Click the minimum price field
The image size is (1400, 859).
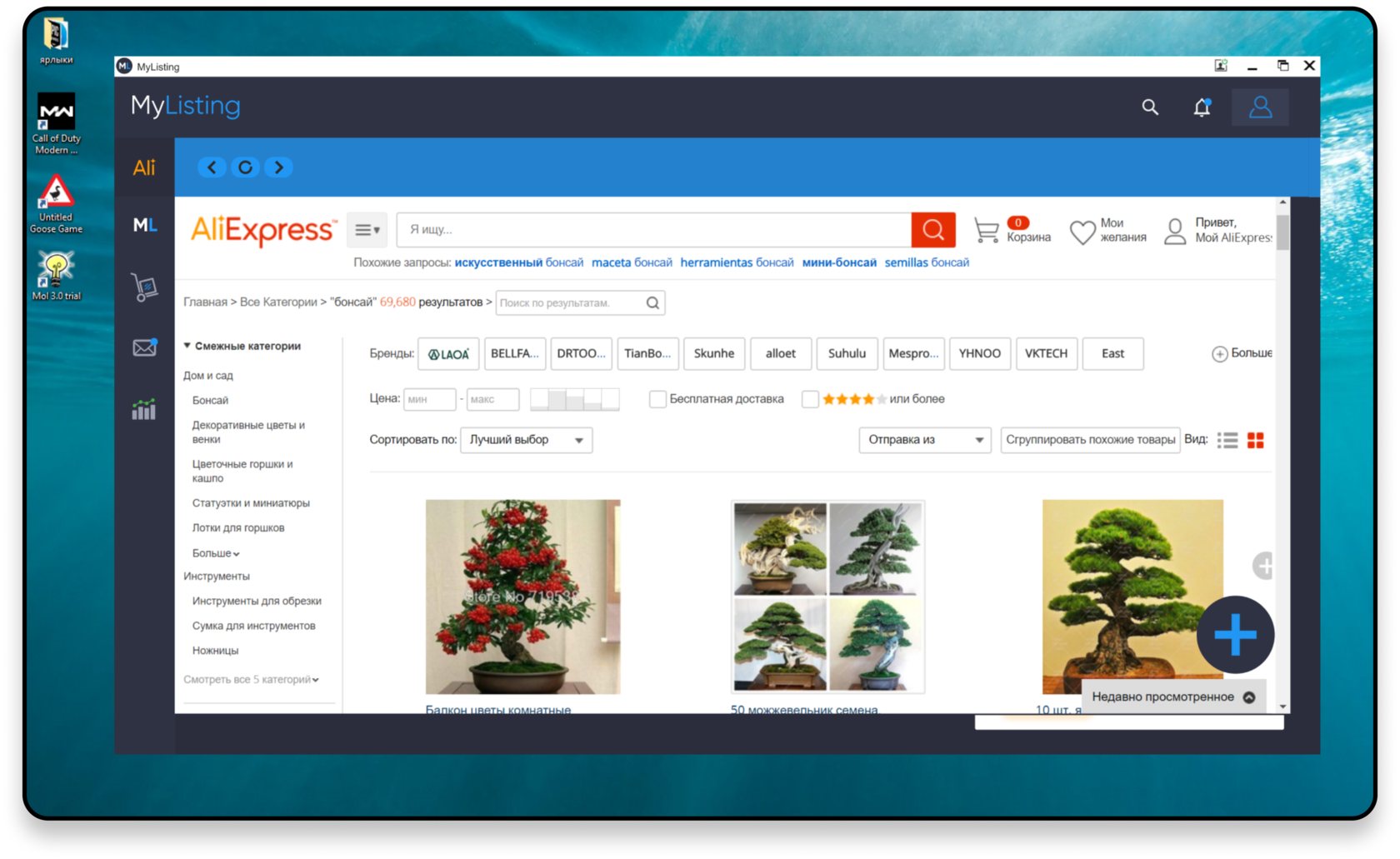click(x=430, y=400)
